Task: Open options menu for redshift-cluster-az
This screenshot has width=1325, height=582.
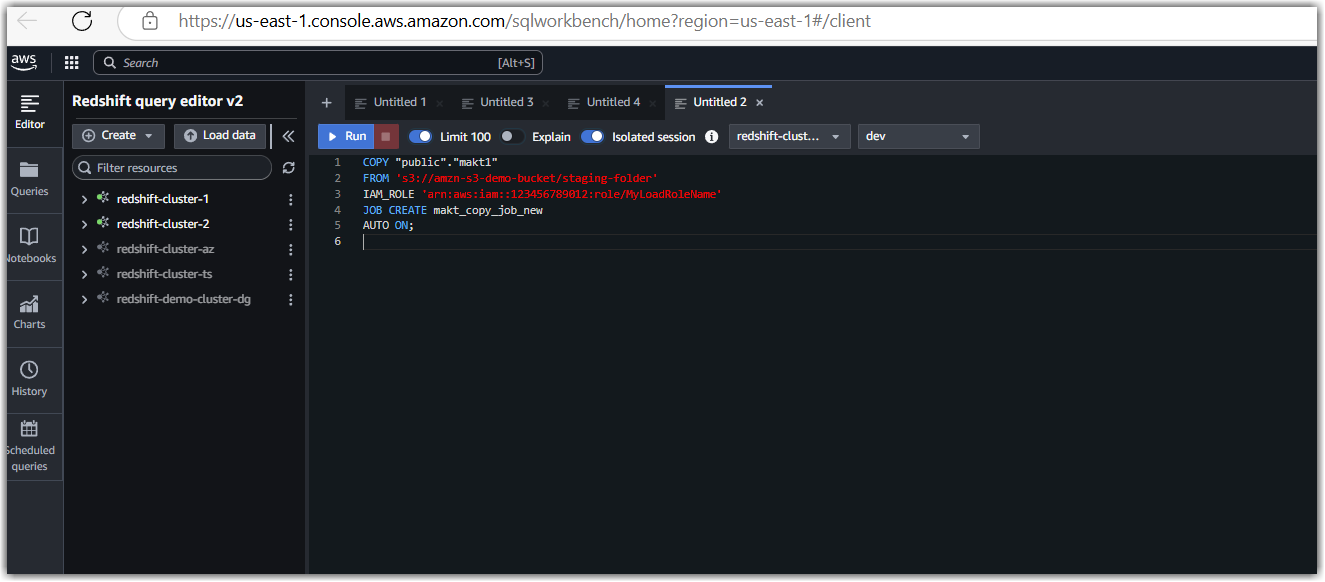Action: [291, 249]
